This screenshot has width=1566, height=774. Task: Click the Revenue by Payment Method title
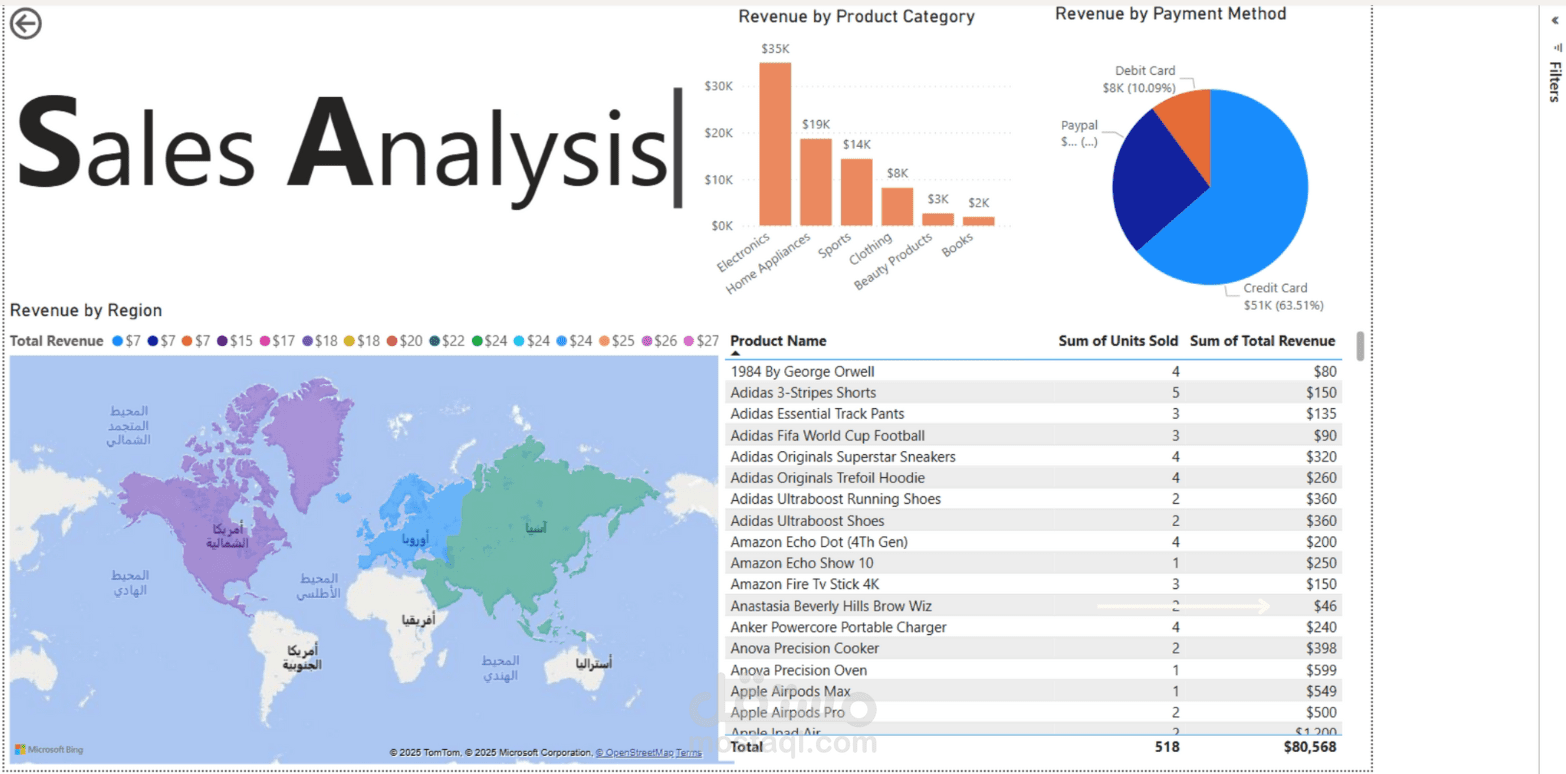coord(1170,14)
